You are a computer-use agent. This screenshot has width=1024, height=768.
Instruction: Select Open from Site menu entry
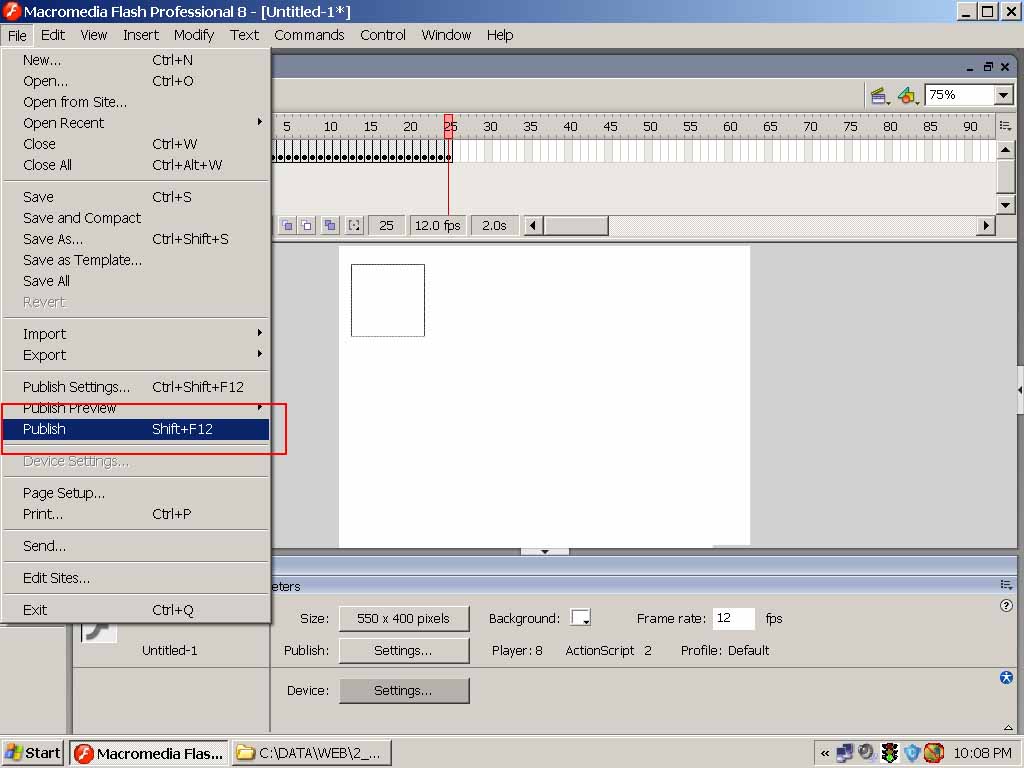click(136, 102)
